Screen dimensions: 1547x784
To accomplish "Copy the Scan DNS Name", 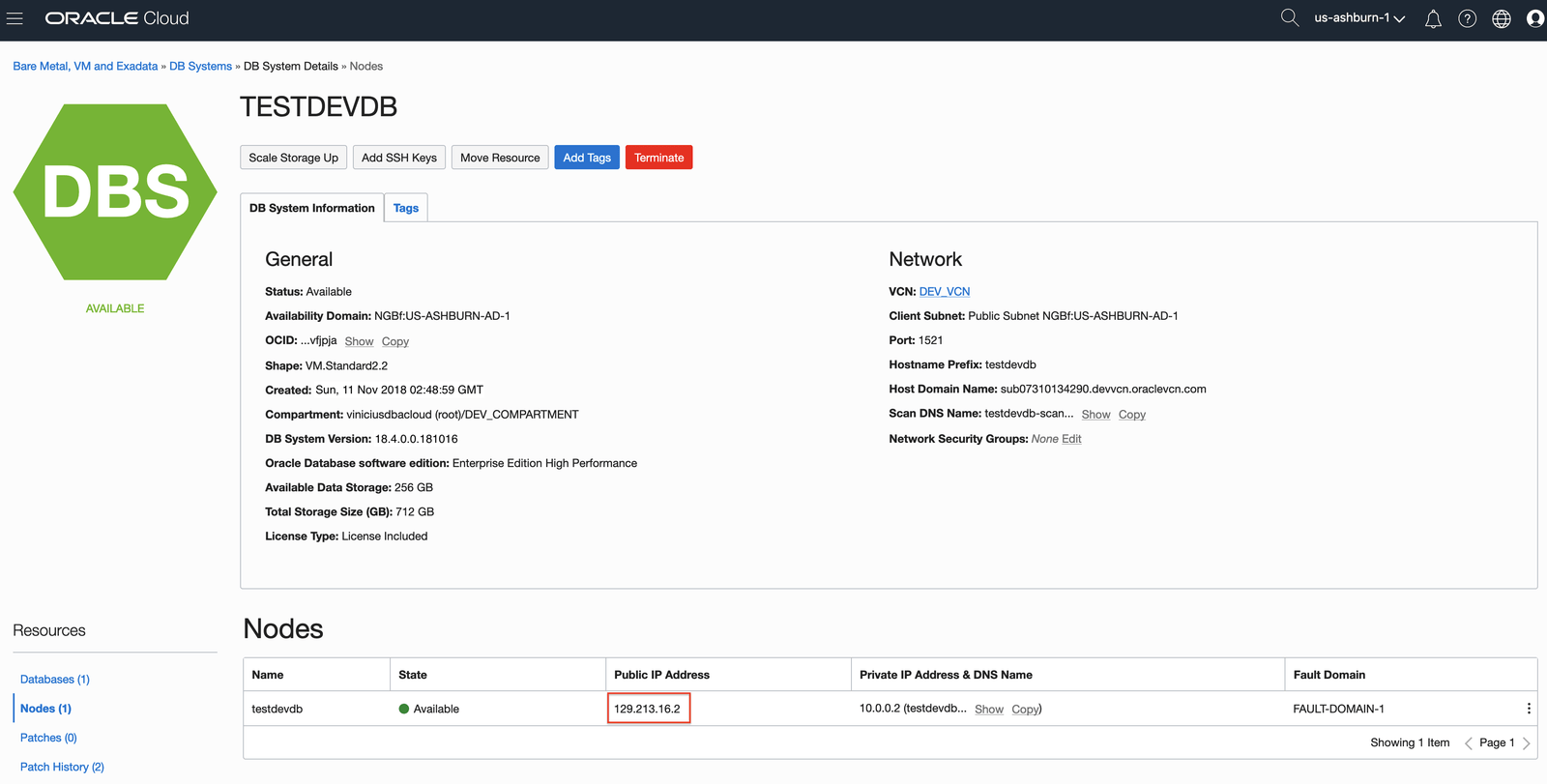I will point(1131,415).
